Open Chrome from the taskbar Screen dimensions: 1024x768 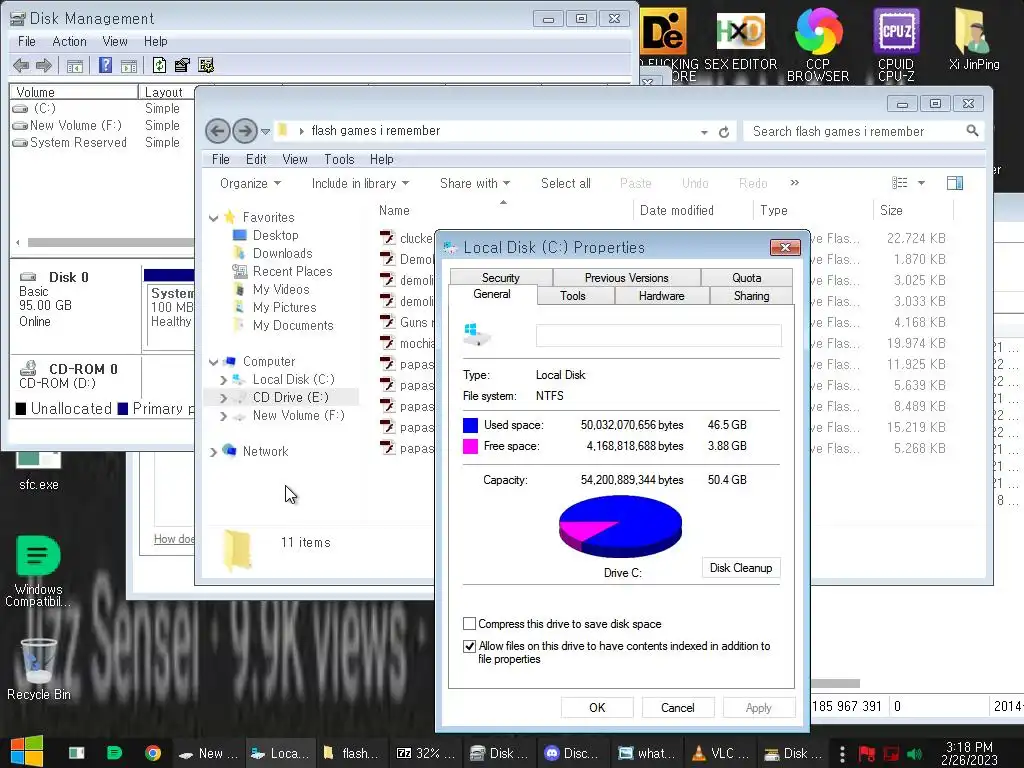click(153, 753)
